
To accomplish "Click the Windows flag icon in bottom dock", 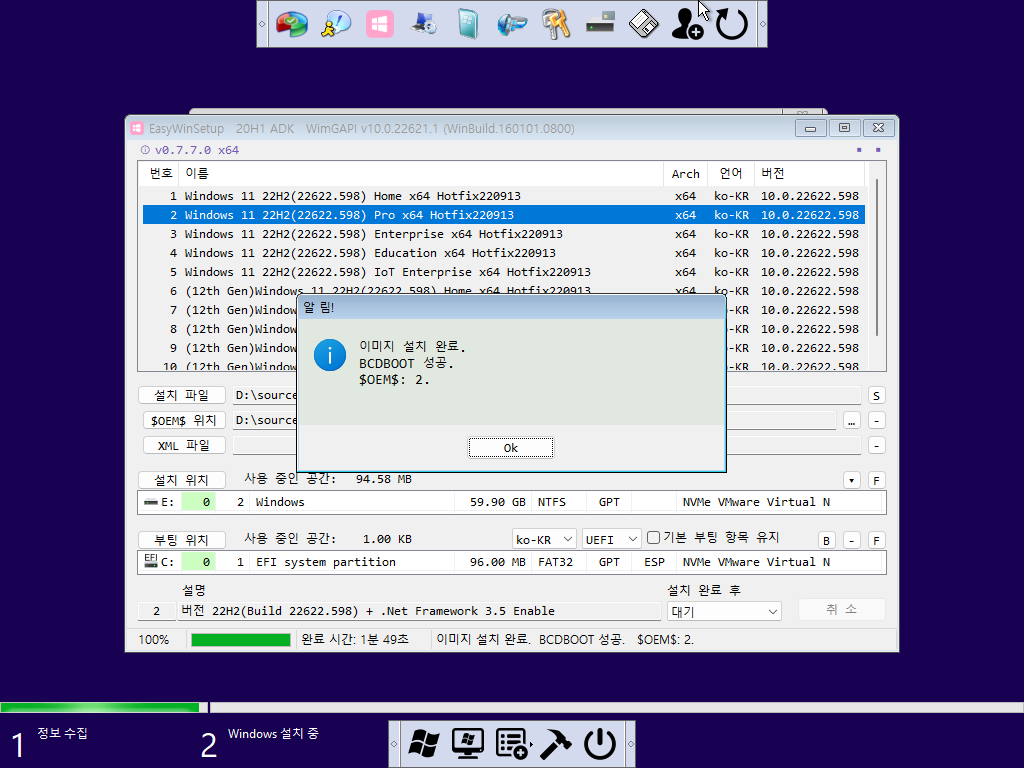I will [x=424, y=744].
